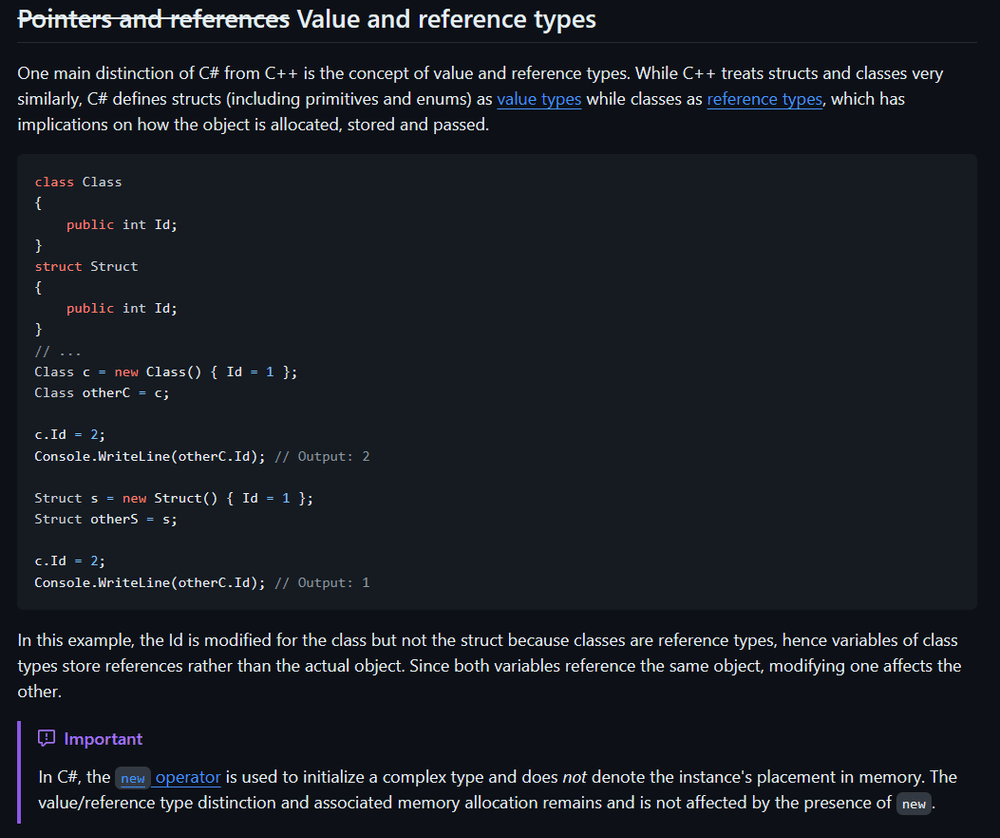Select the "// ..." comment line in code

pyautogui.click(x=58, y=351)
